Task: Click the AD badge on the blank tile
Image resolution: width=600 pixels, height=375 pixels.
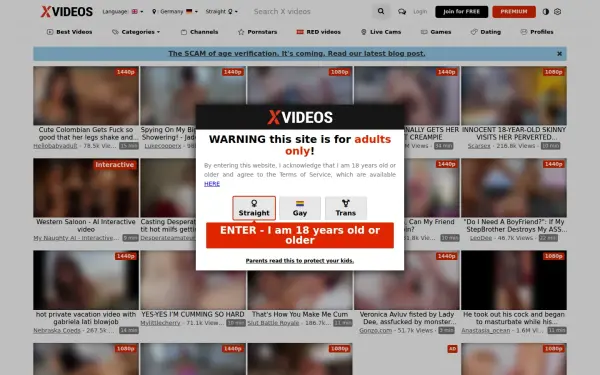Action: [x=452, y=349]
